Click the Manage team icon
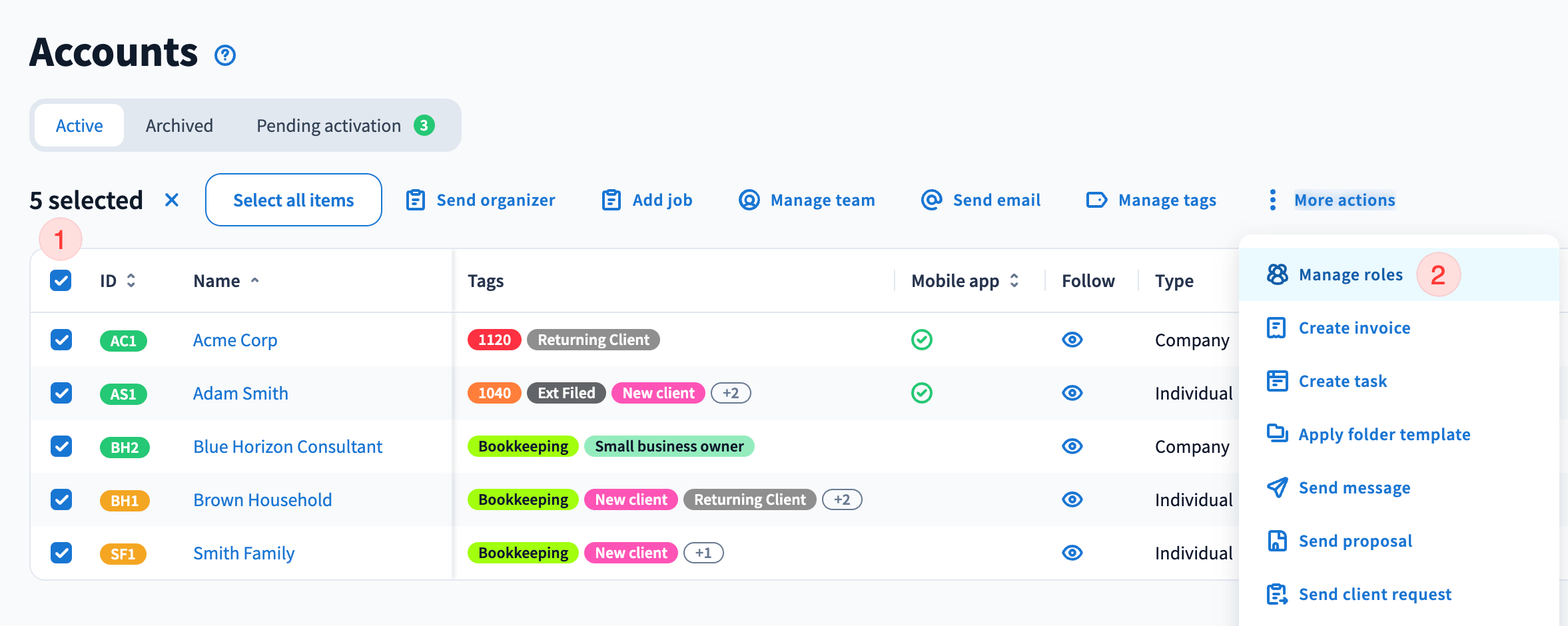The width and height of the screenshot is (1568, 626). (749, 200)
